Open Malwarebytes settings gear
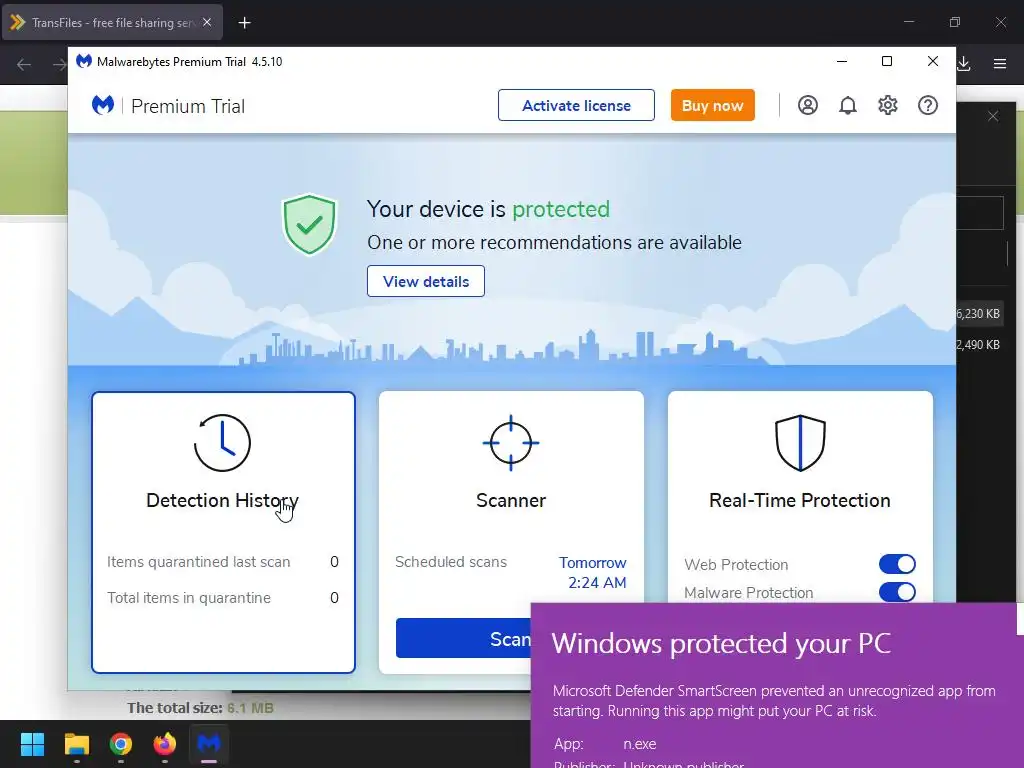This screenshot has height=768, width=1024. click(888, 105)
